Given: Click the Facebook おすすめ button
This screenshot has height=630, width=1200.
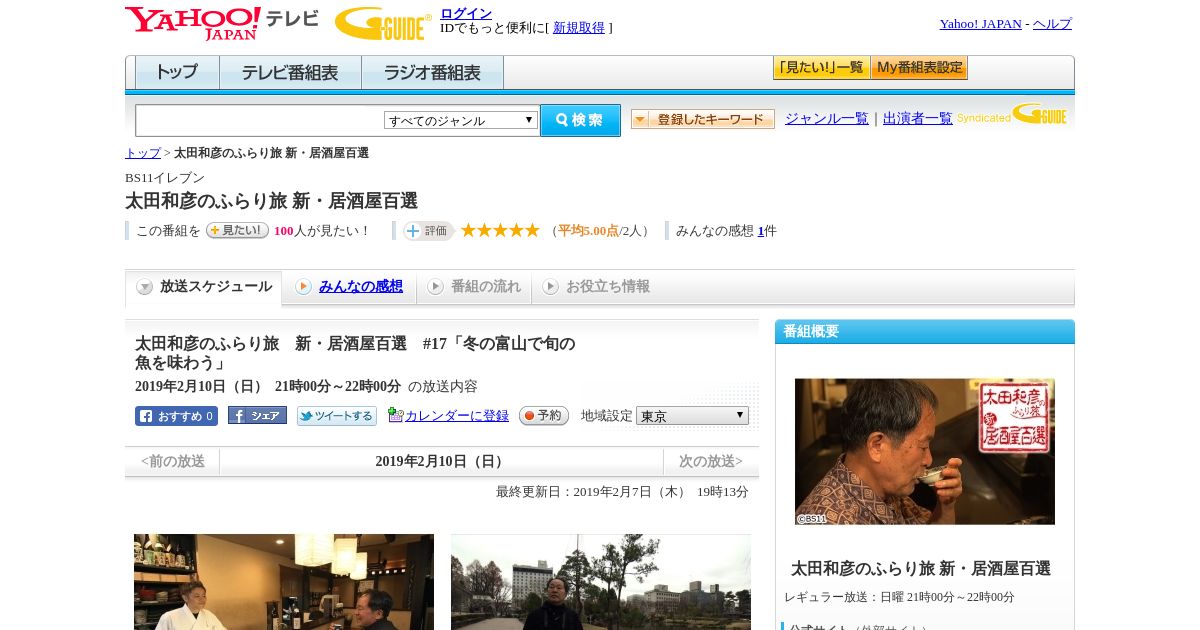Looking at the screenshot, I should tap(176, 416).
